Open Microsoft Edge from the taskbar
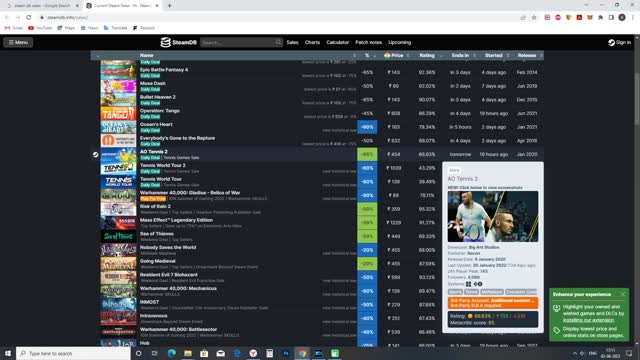This screenshot has height=360, width=640. (171, 353)
